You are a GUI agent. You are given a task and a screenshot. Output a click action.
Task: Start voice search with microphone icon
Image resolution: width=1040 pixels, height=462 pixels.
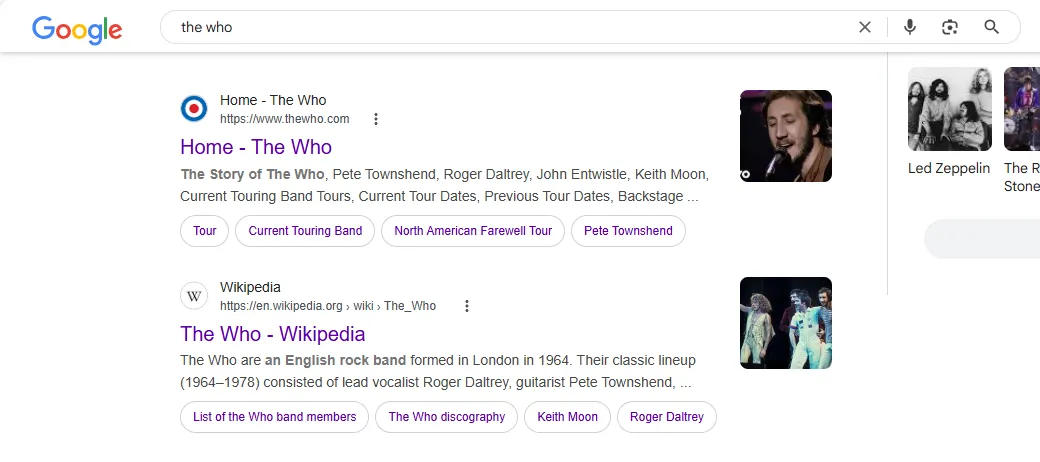click(x=910, y=27)
